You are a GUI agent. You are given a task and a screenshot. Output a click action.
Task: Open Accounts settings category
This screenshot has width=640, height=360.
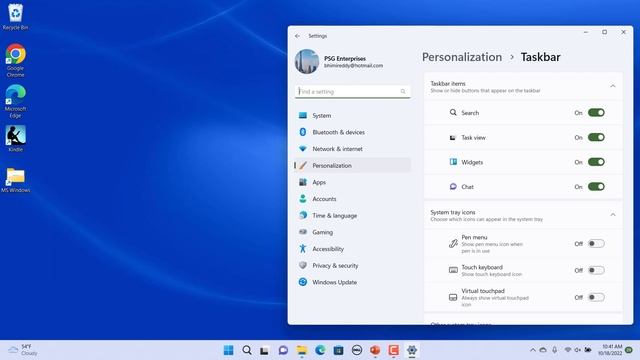(352, 199)
